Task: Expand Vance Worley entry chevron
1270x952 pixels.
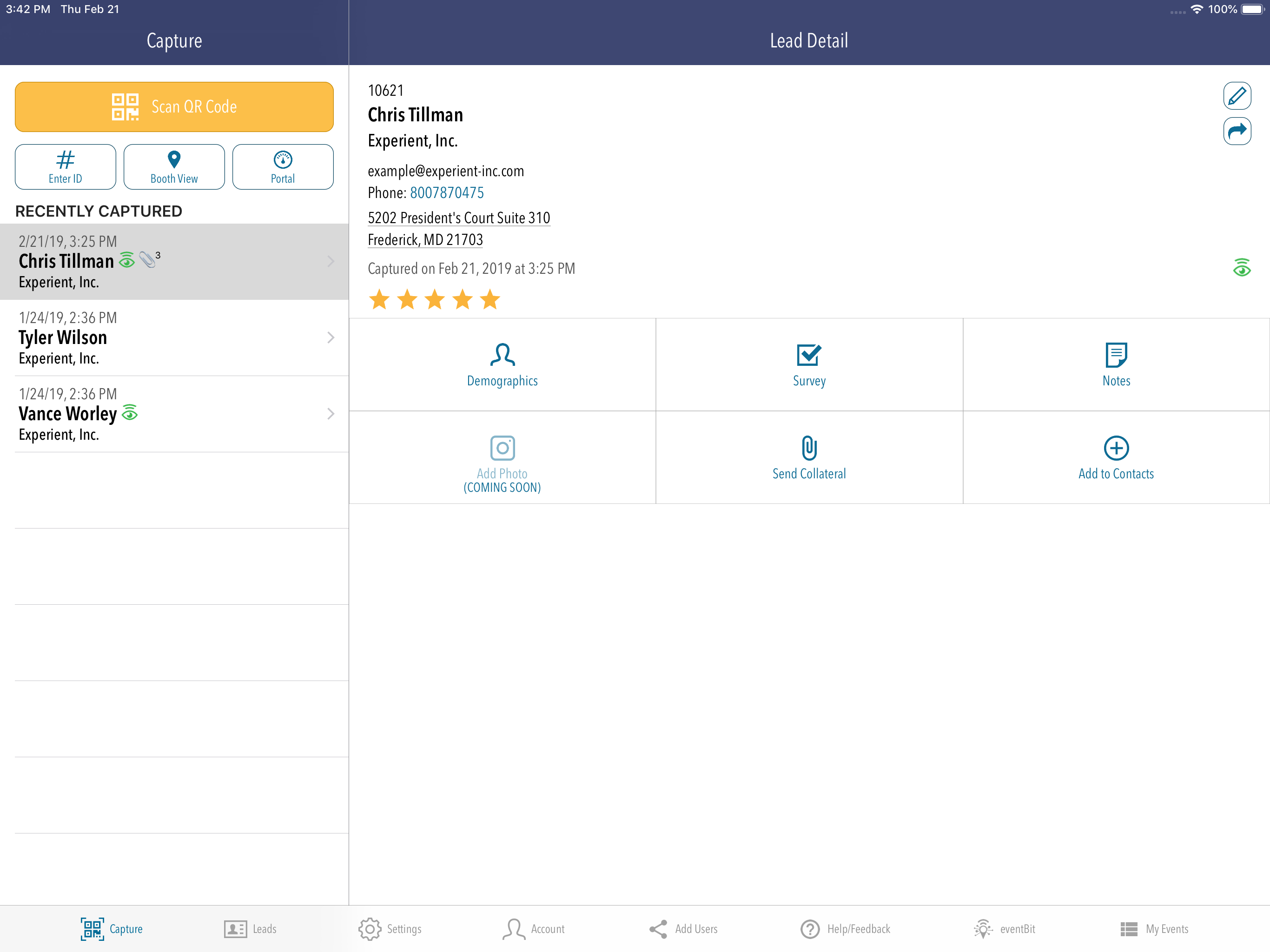Action: tap(331, 414)
